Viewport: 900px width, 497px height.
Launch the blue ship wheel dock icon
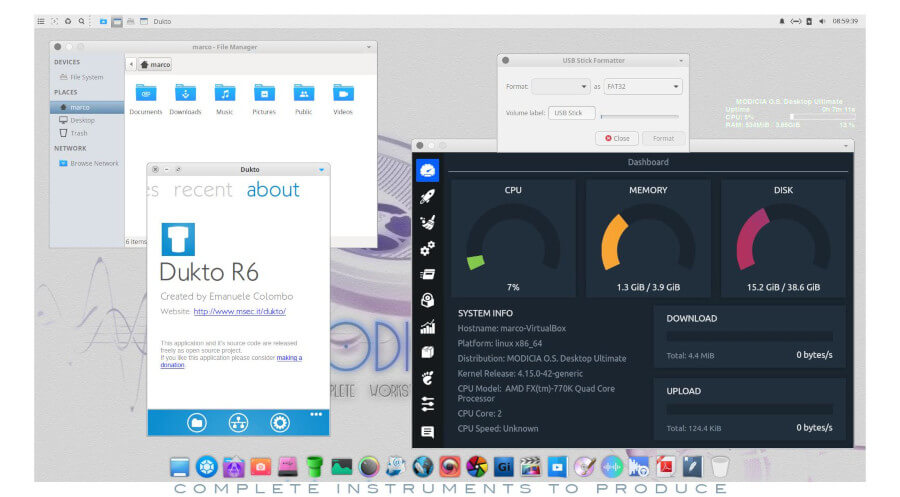click(x=206, y=467)
